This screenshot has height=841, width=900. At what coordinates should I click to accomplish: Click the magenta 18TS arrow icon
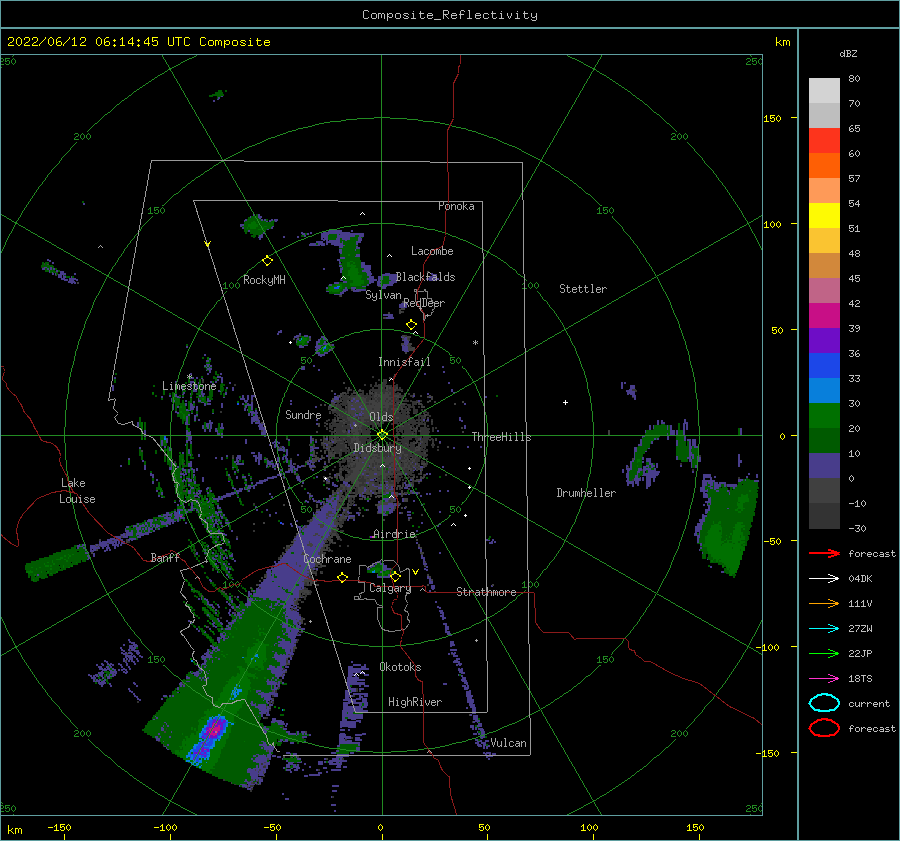point(824,679)
